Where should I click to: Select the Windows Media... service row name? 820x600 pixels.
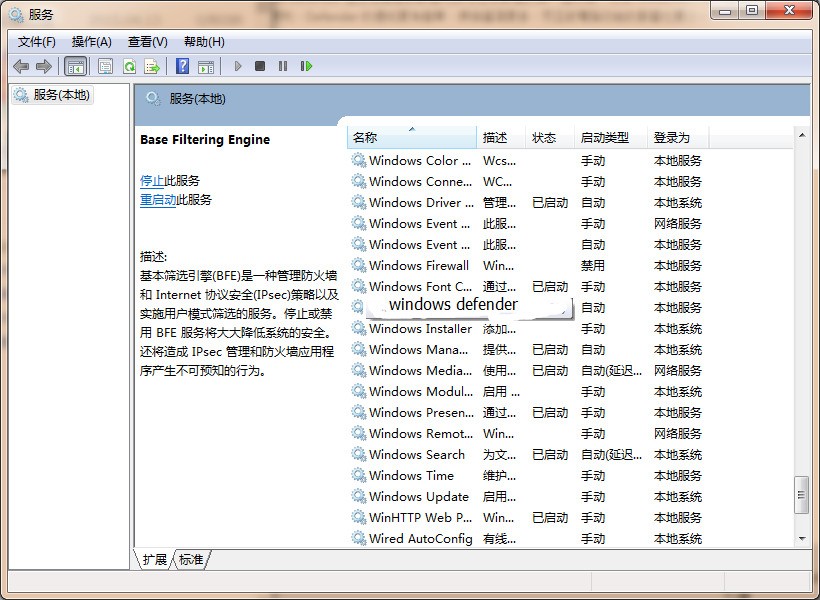click(x=420, y=370)
